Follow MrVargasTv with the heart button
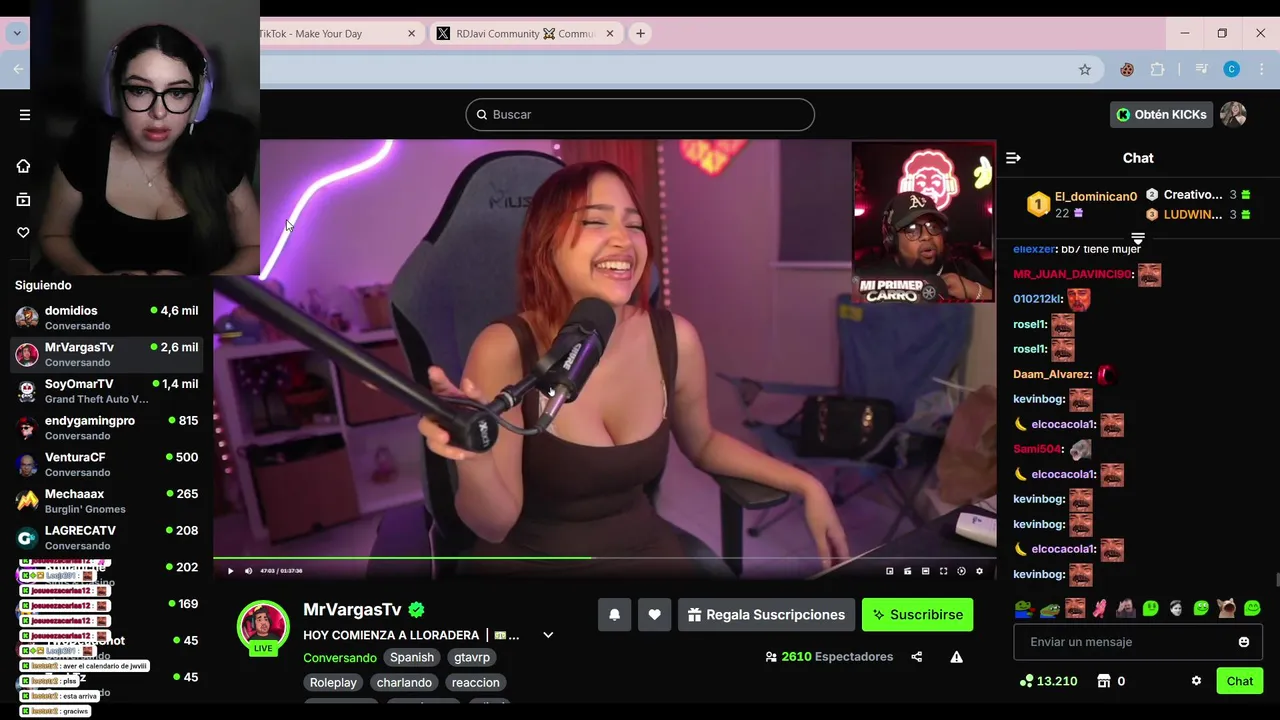This screenshot has width=1280, height=720. (x=654, y=615)
